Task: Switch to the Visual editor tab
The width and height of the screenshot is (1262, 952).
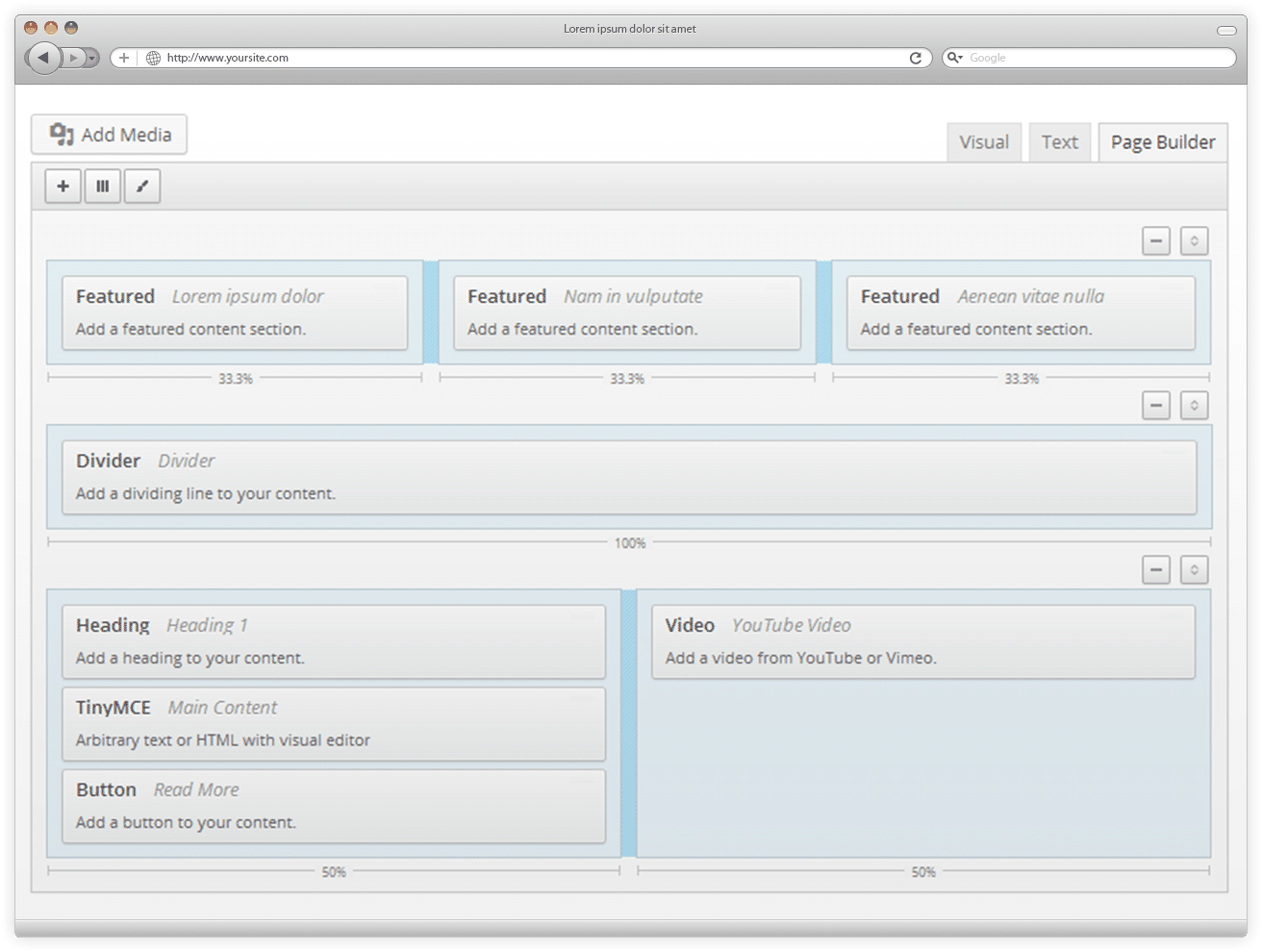Action: click(984, 142)
